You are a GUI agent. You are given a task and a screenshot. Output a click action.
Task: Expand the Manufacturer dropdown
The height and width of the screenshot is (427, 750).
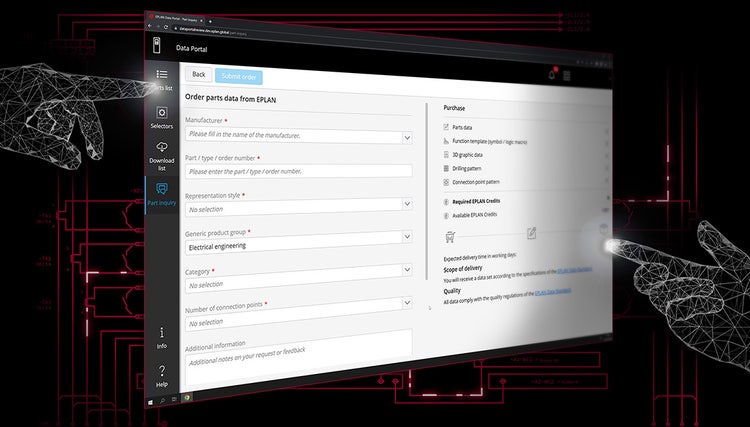(x=406, y=136)
